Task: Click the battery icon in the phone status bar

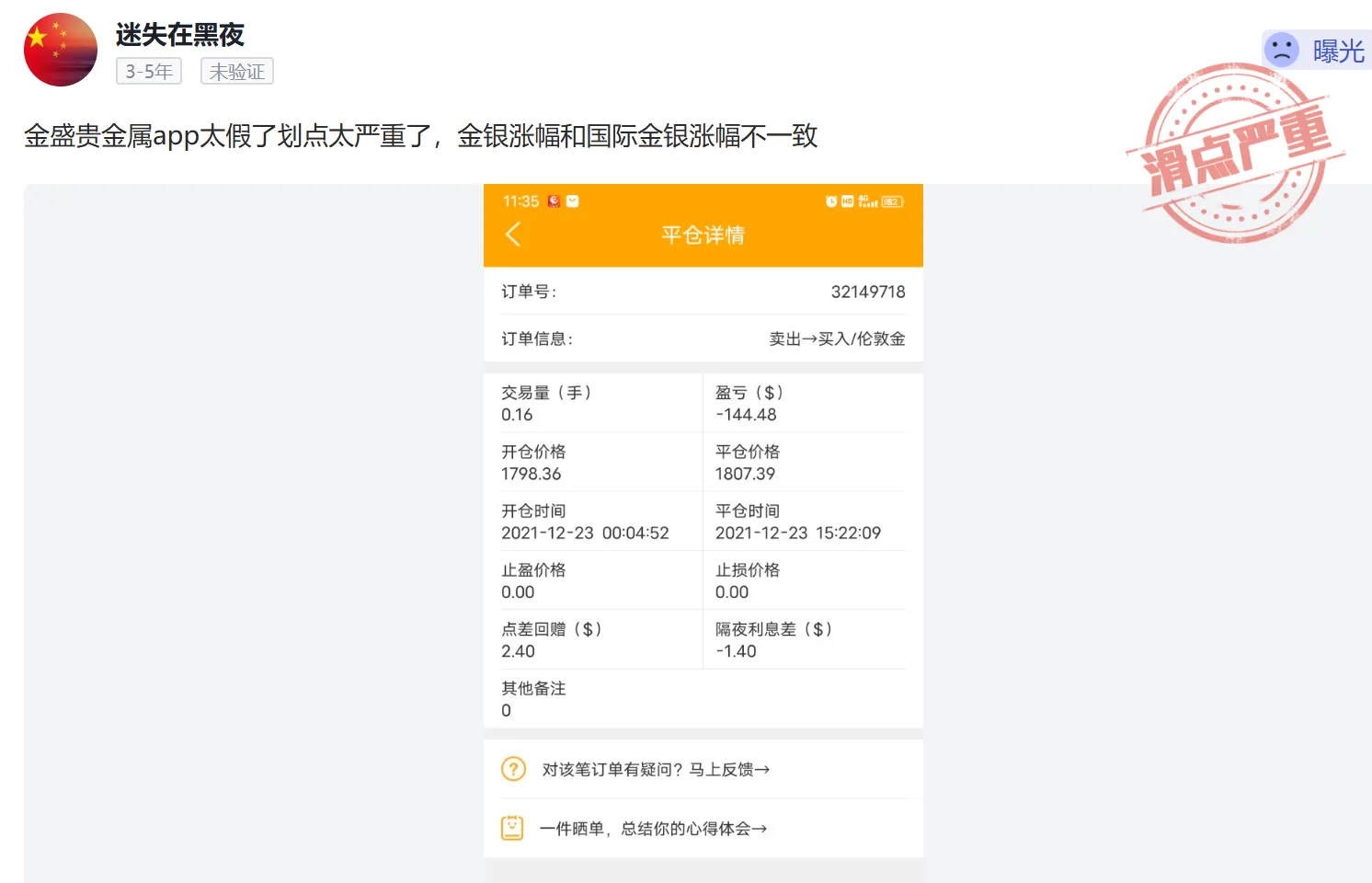Action: coord(893,201)
